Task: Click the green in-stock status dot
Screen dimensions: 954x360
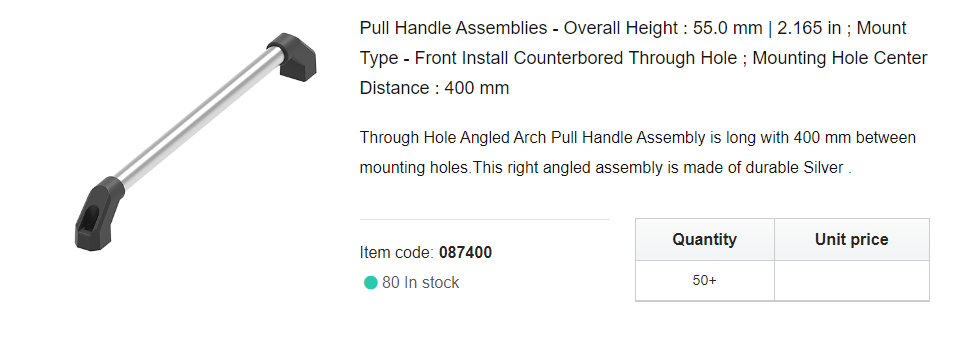Action: pyautogui.click(x=371, y=283)
